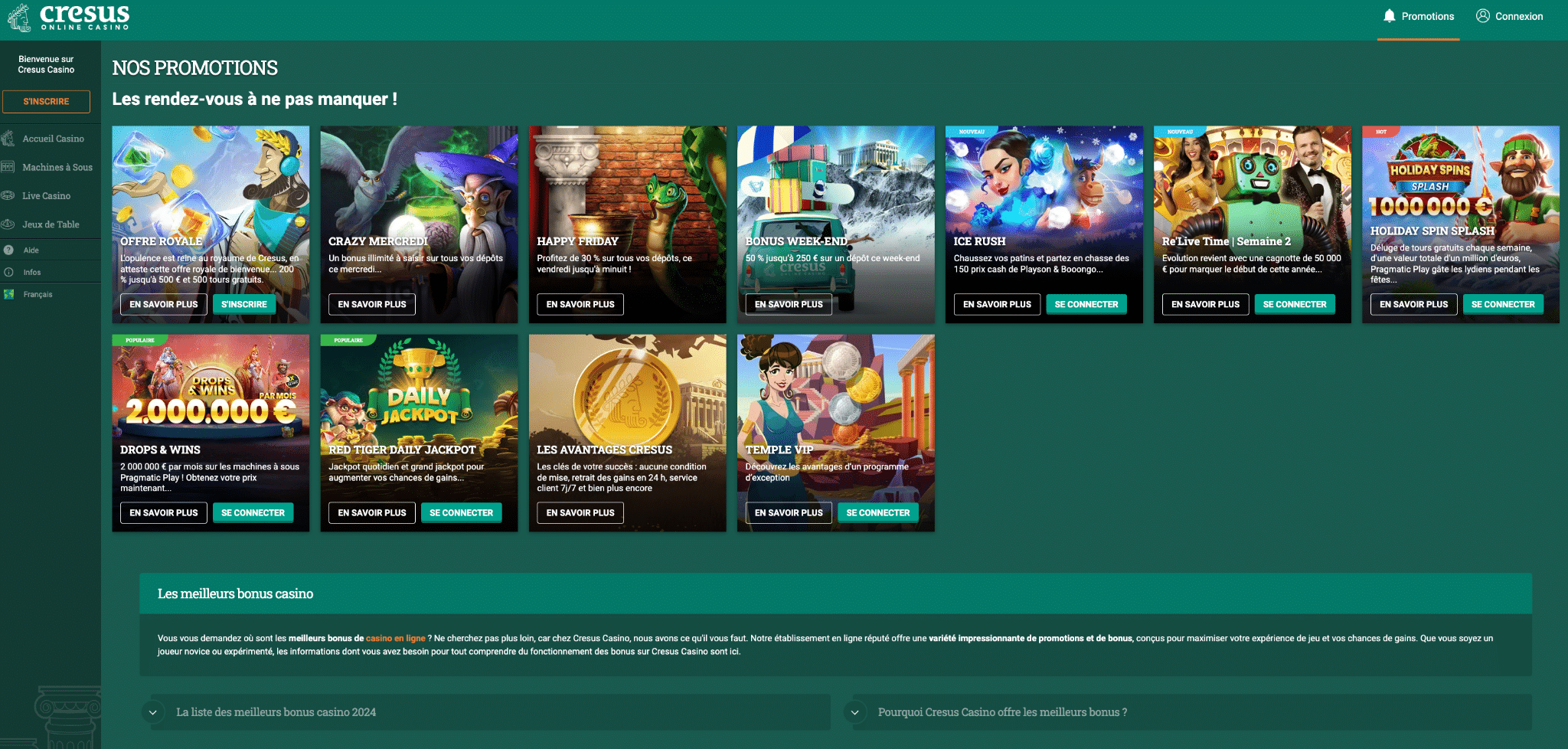Click En savoir plus on Red Tiger Daily Jackpot
The height and width of the screenshot is (749, 1568).
pos(372,512)
